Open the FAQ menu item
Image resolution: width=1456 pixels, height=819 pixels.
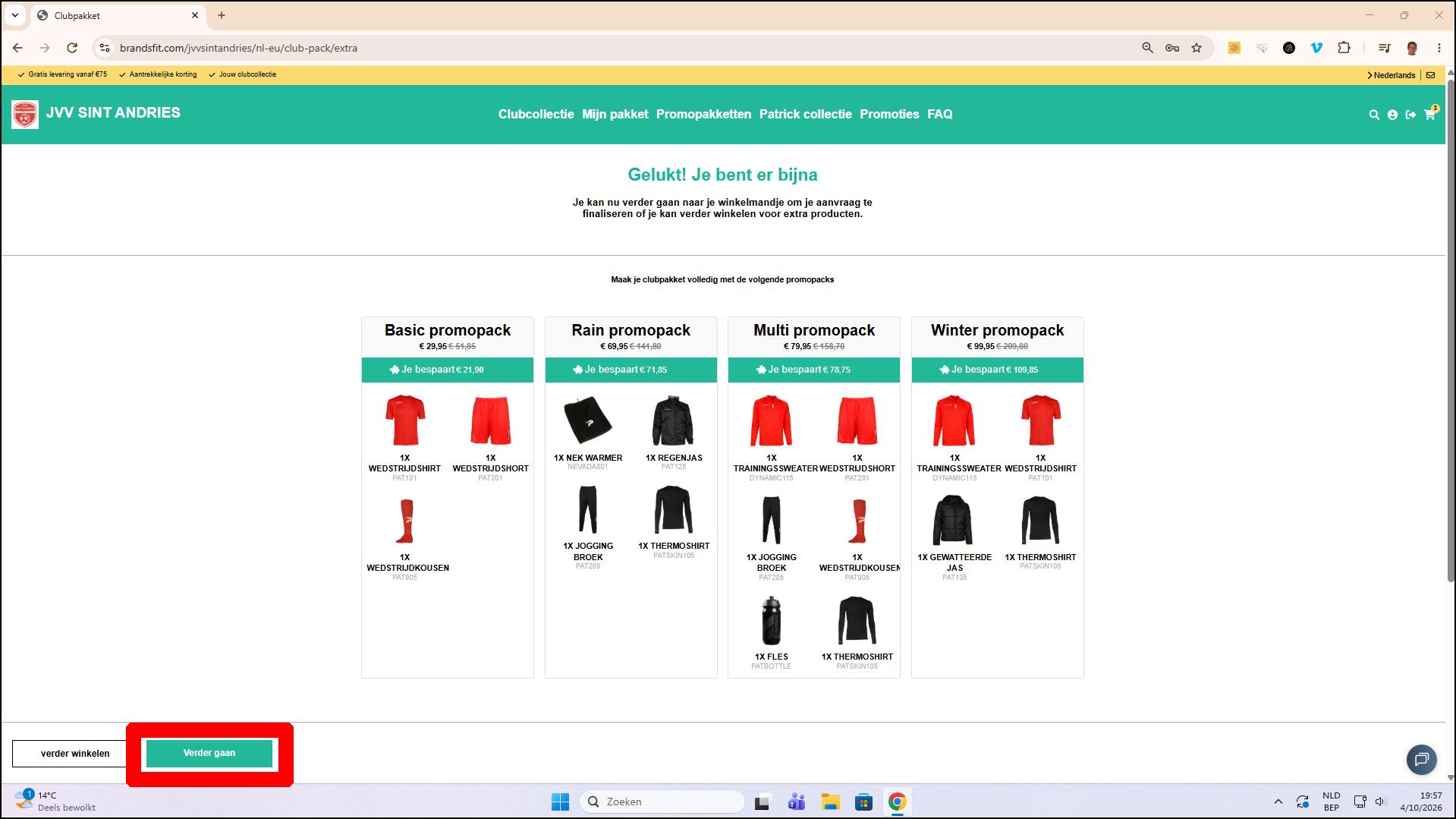tap(939, 114)
